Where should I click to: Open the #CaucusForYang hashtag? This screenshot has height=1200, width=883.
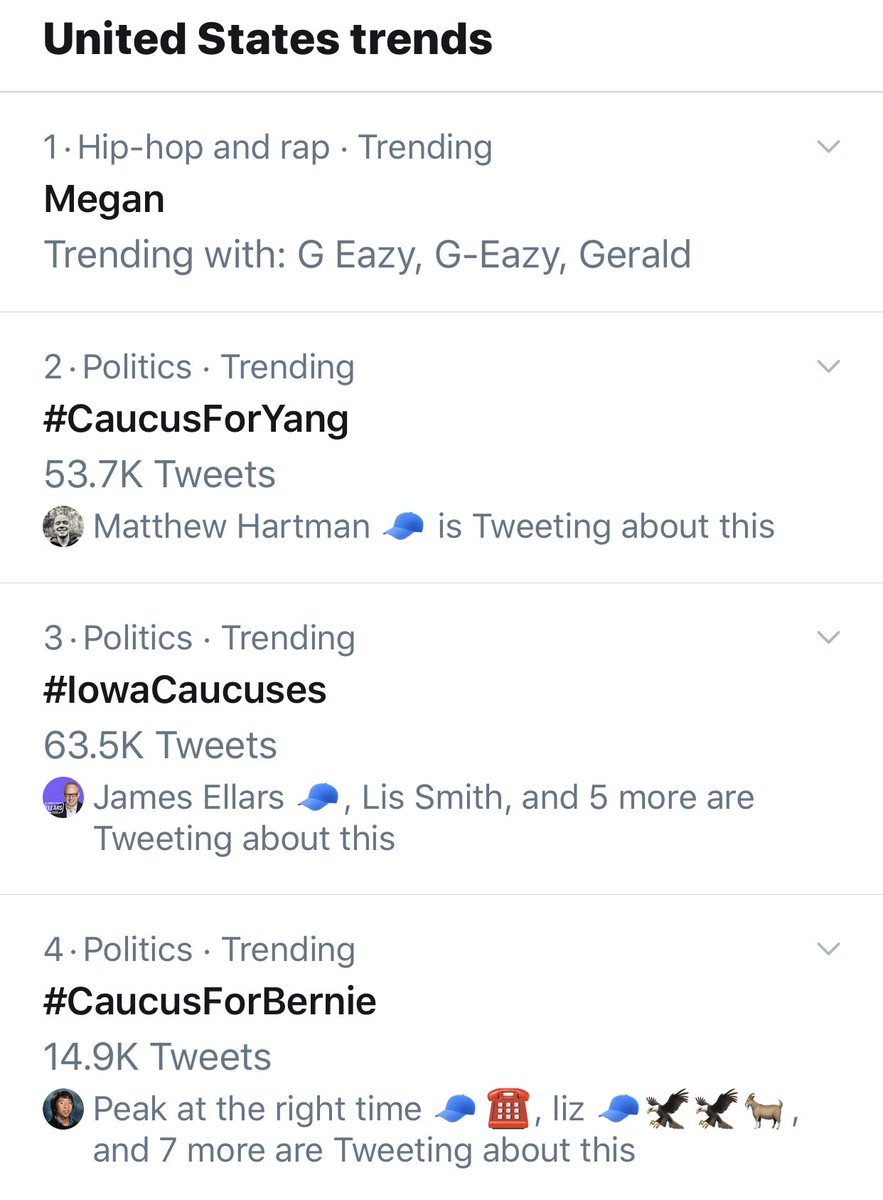point(196,419)
